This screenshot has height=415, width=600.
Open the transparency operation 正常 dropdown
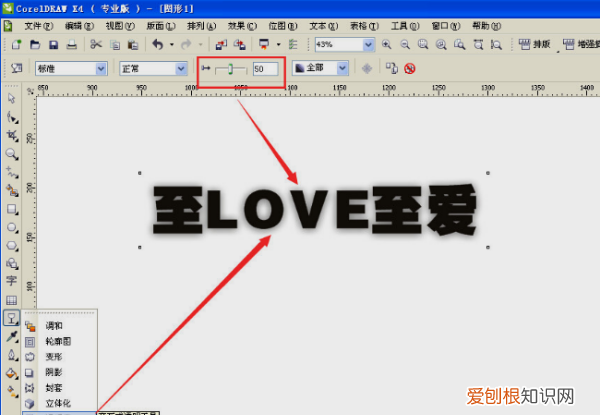pyautogui.click(x=181, y=69)
